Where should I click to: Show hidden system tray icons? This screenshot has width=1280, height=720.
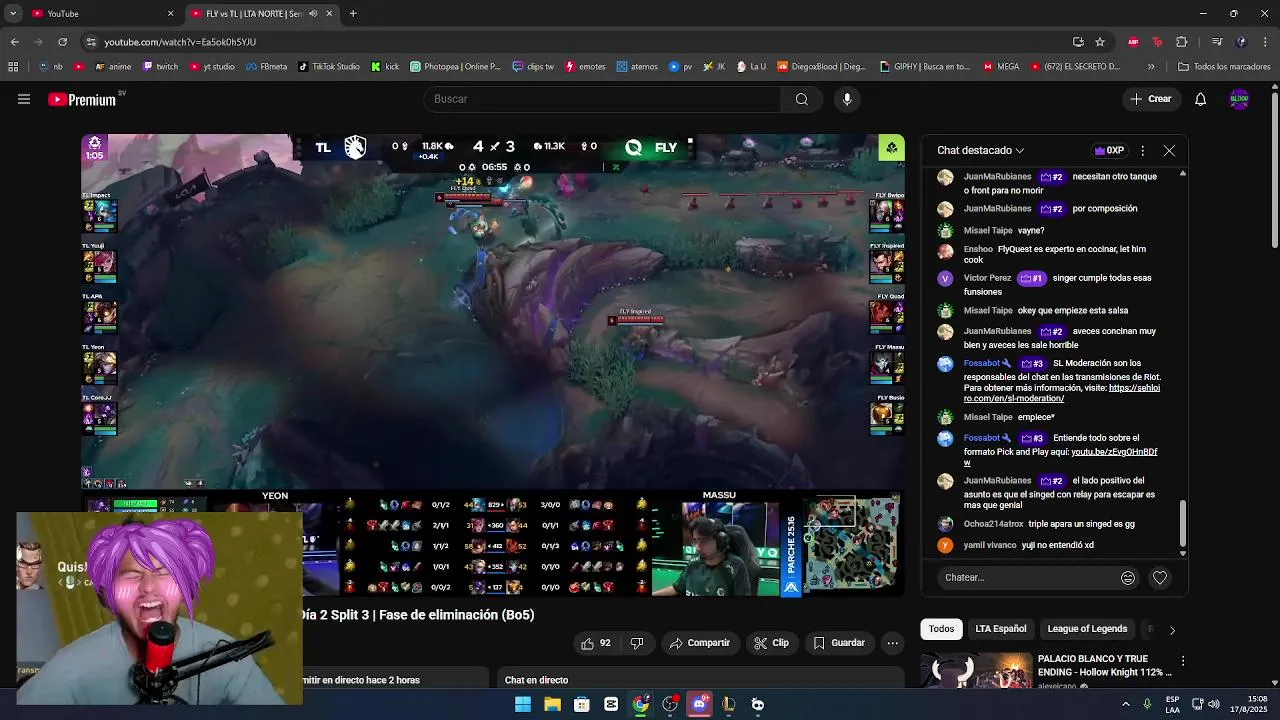pos(1125,704)
